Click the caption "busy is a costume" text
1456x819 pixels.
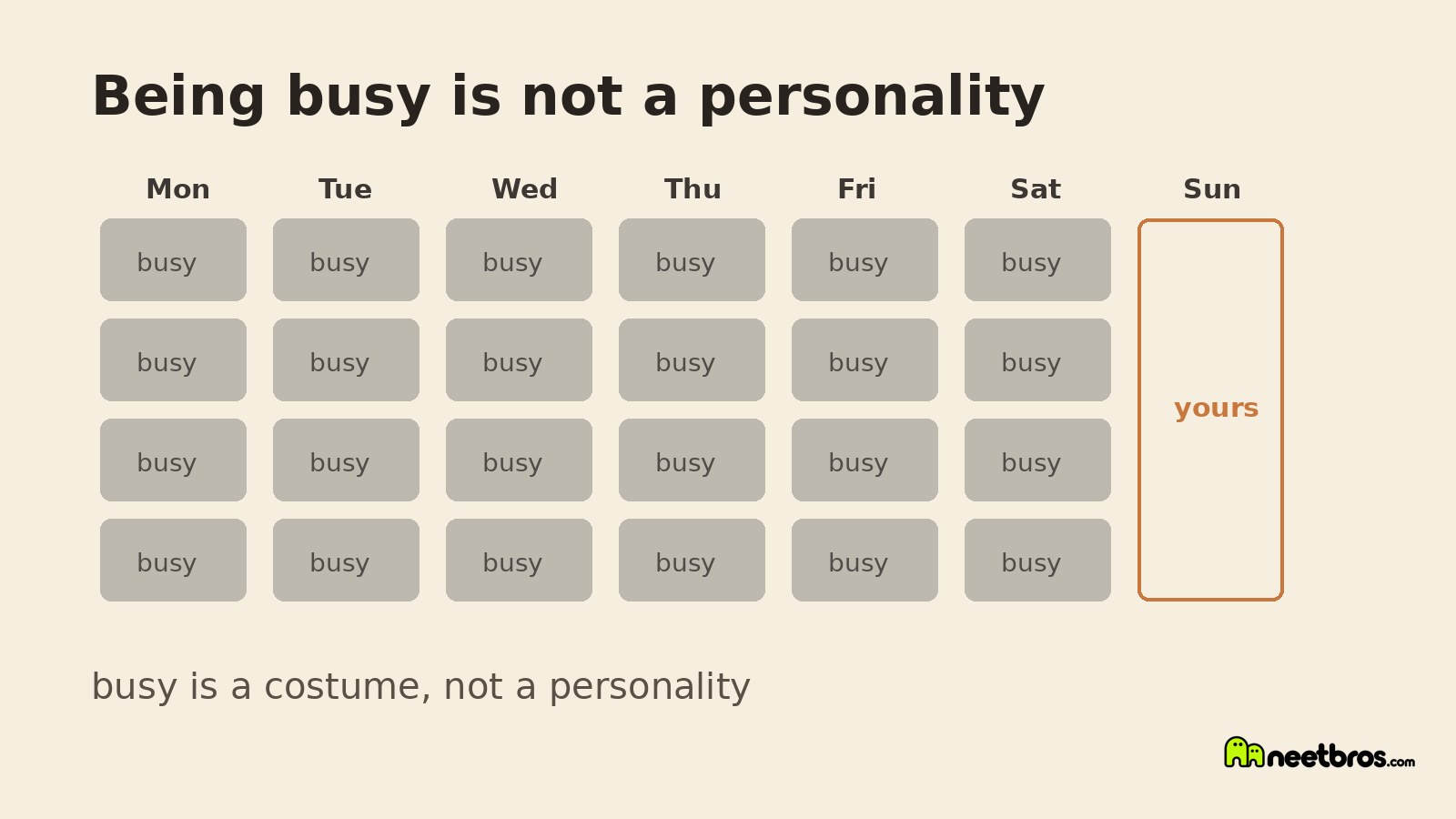coord(261,687)
